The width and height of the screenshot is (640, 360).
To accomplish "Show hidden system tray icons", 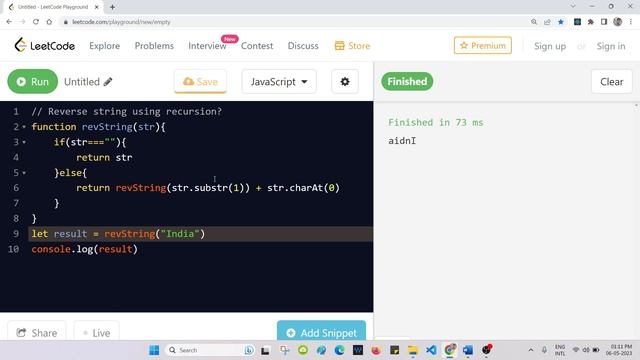I will coord(531,350).
